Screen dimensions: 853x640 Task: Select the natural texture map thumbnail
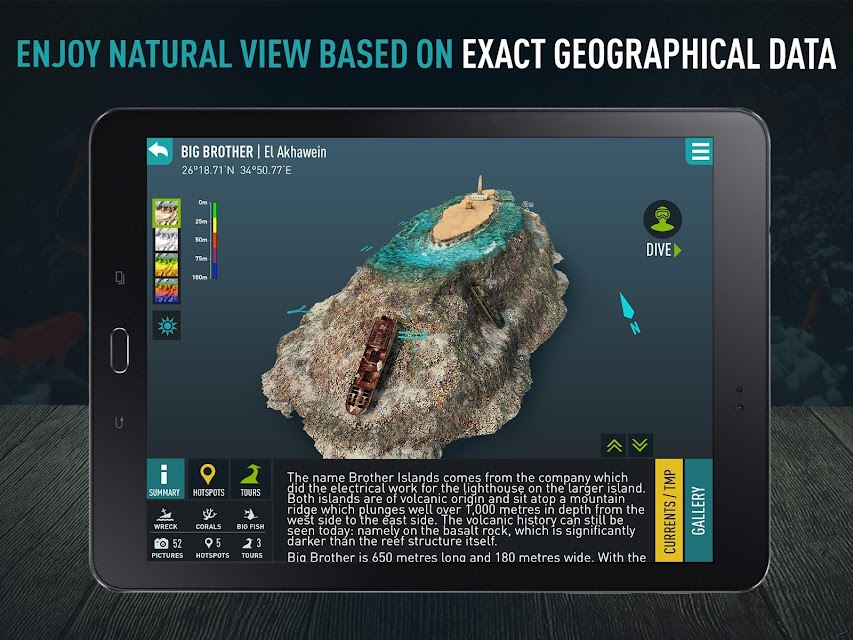(166, 213)
